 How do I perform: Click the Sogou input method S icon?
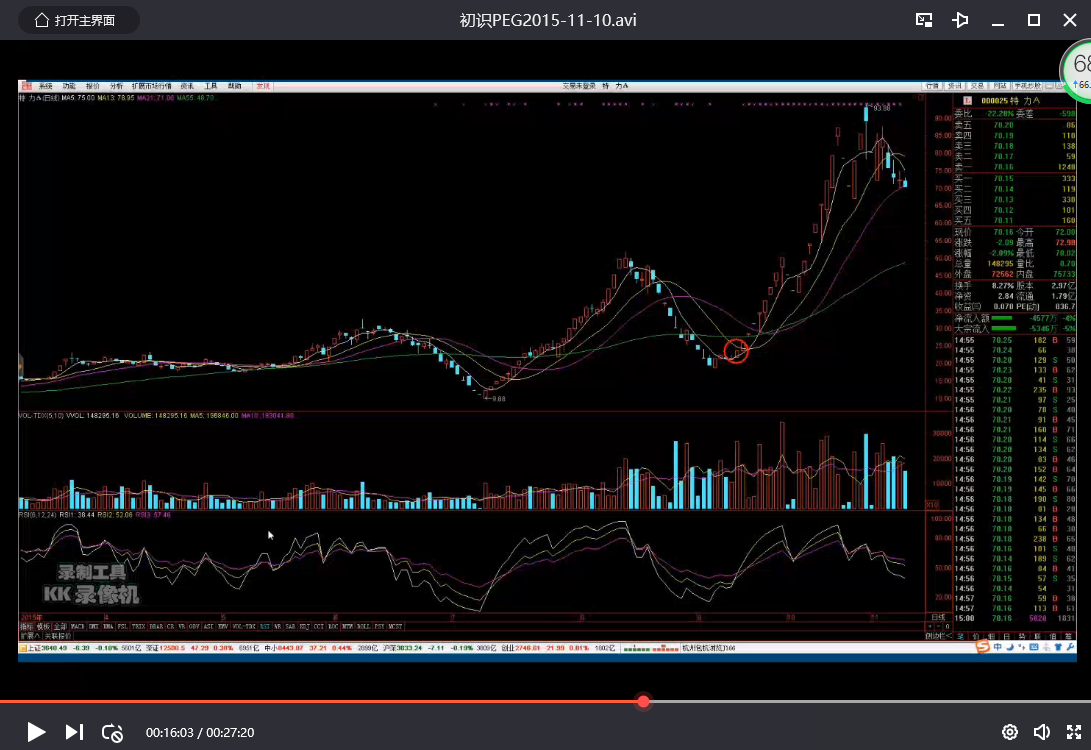click(983, 648)
